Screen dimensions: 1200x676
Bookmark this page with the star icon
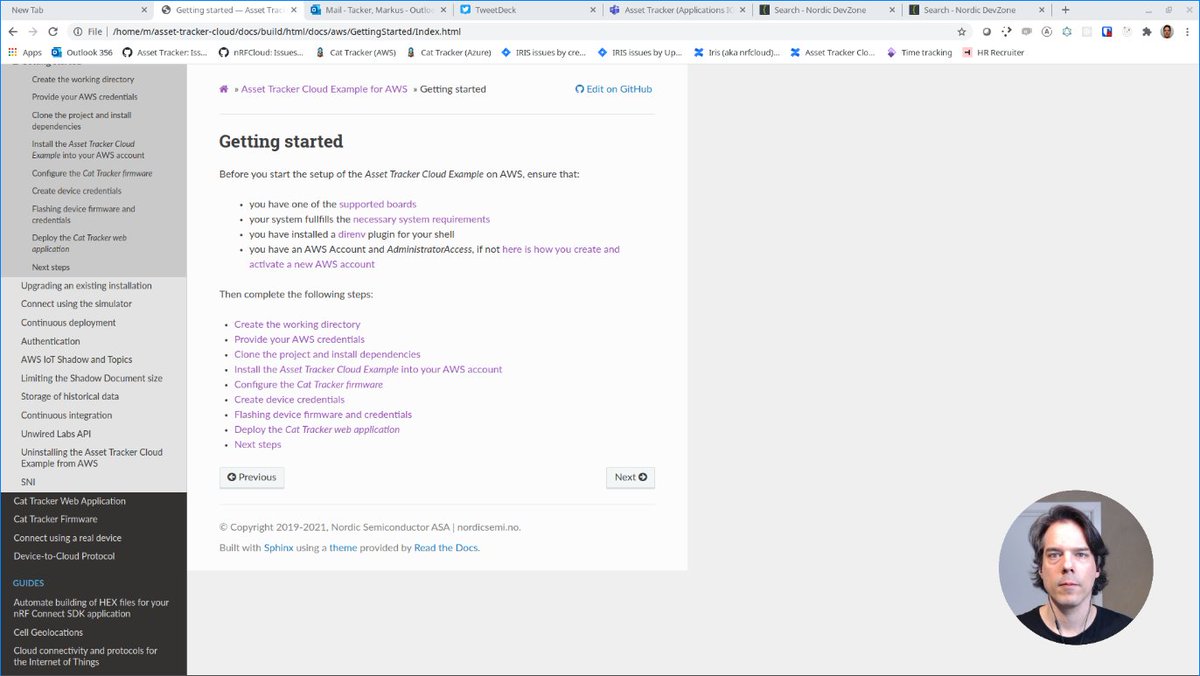(962, 31)
